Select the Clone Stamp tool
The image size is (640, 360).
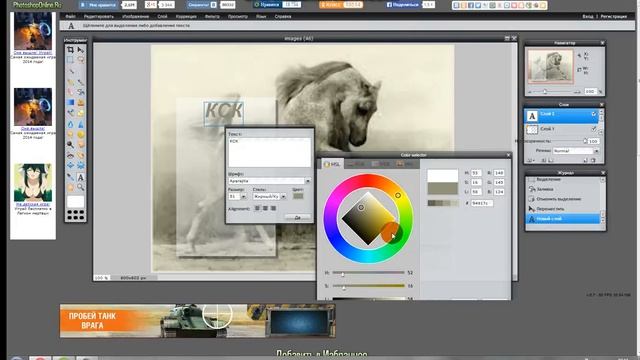click(81, 102)
